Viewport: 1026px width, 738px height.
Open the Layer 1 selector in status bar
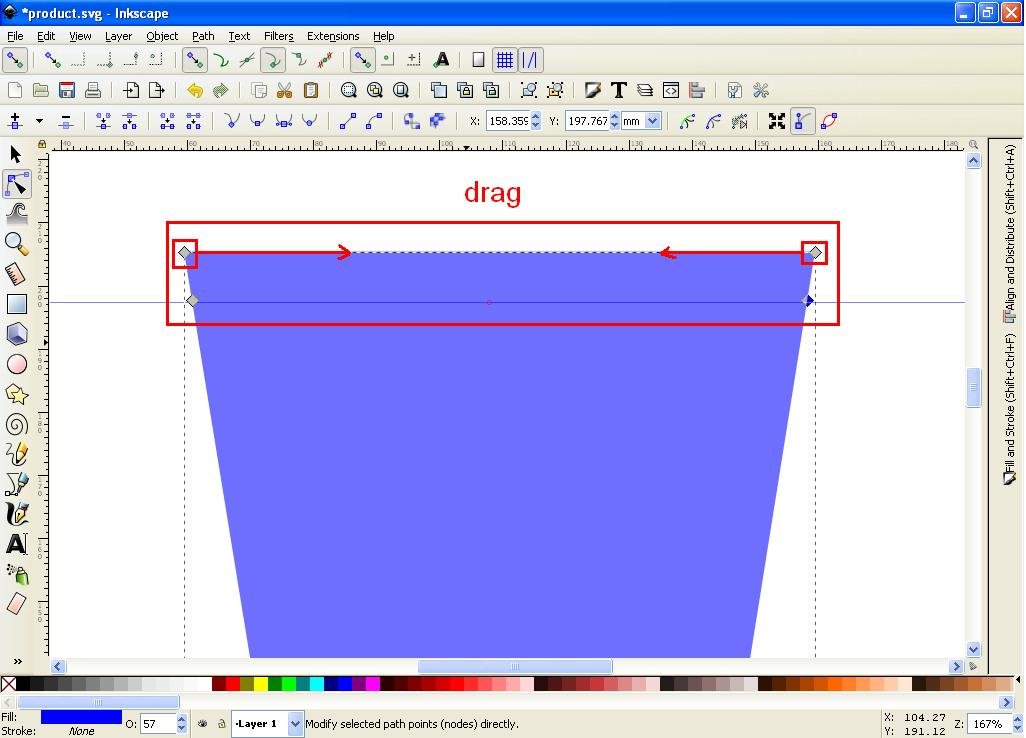264,724
